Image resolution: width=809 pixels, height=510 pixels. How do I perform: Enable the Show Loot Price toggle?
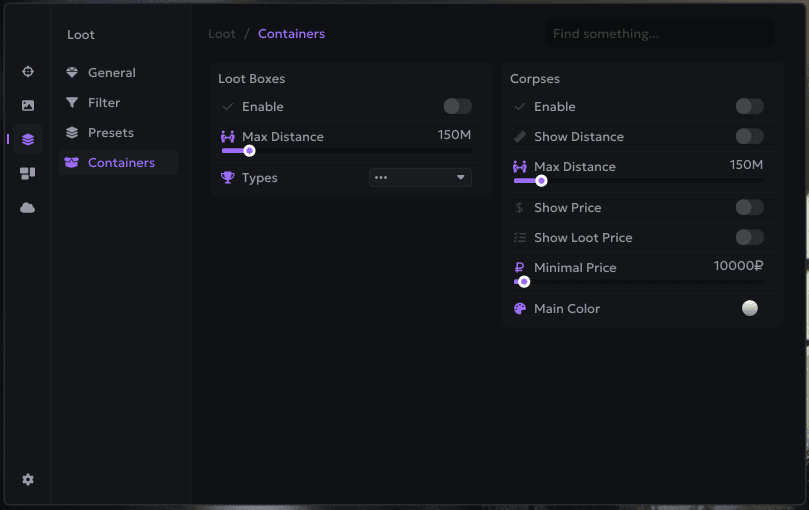click(749, 237)
